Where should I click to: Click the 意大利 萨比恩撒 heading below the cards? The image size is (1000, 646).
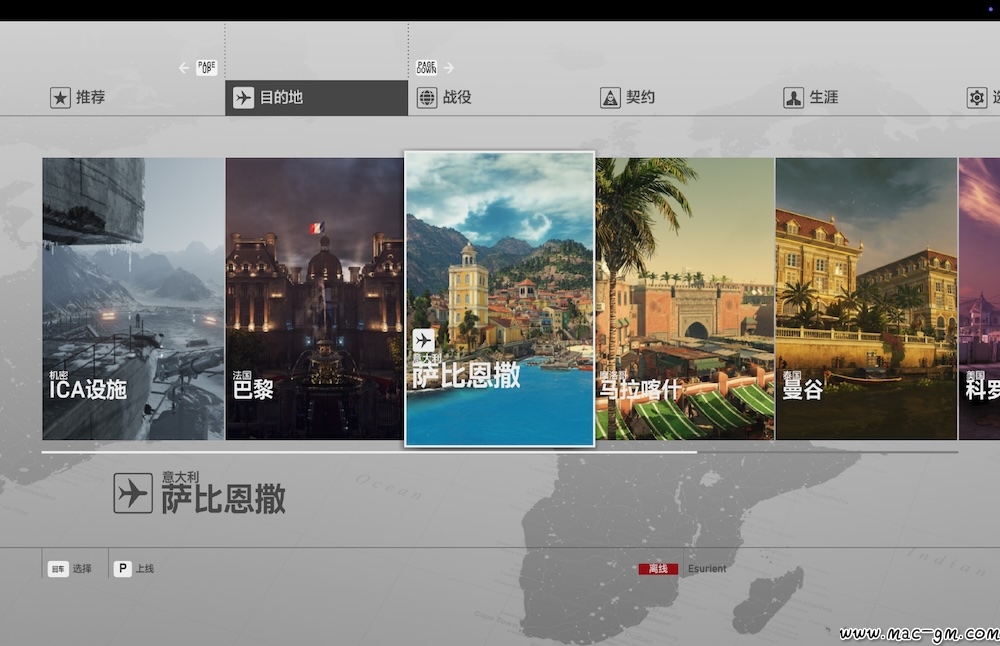(223, 493)
